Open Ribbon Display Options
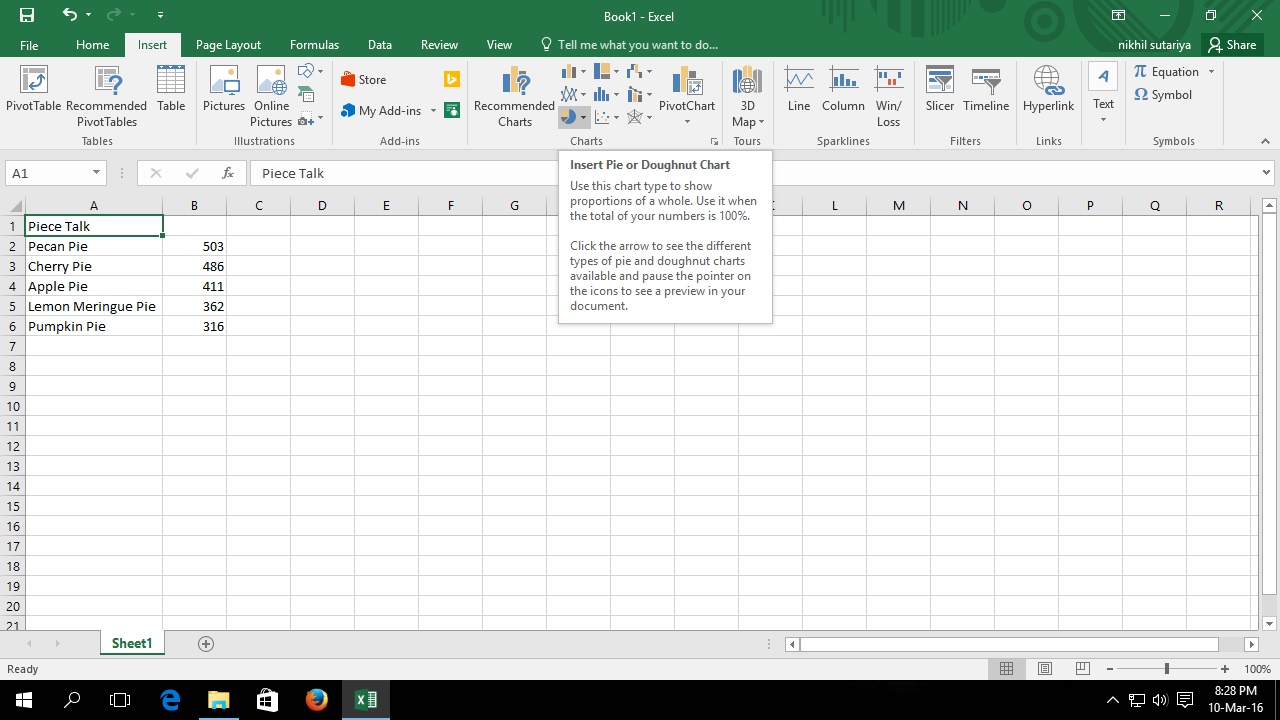The height and width of the screenshot is (720, 1280). click(x=1119, y=15)
